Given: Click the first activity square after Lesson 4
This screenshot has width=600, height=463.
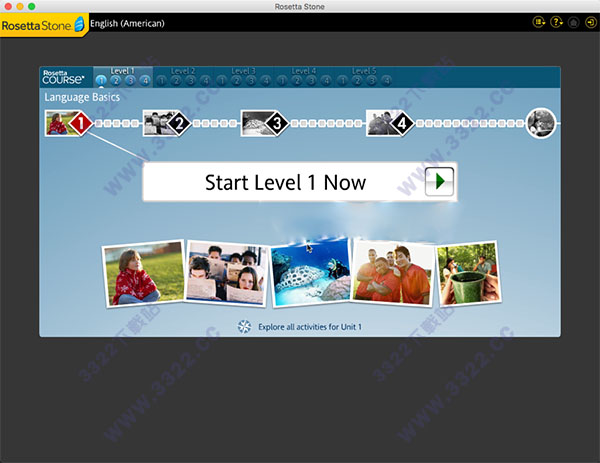Looking at the screenshot, I should [420, 123].
